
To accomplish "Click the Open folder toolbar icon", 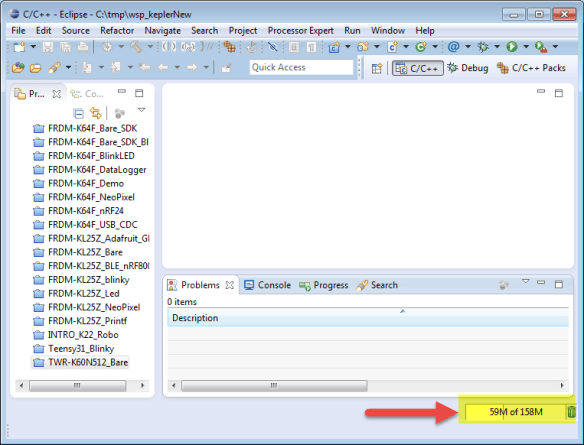I will click(36, 68).
